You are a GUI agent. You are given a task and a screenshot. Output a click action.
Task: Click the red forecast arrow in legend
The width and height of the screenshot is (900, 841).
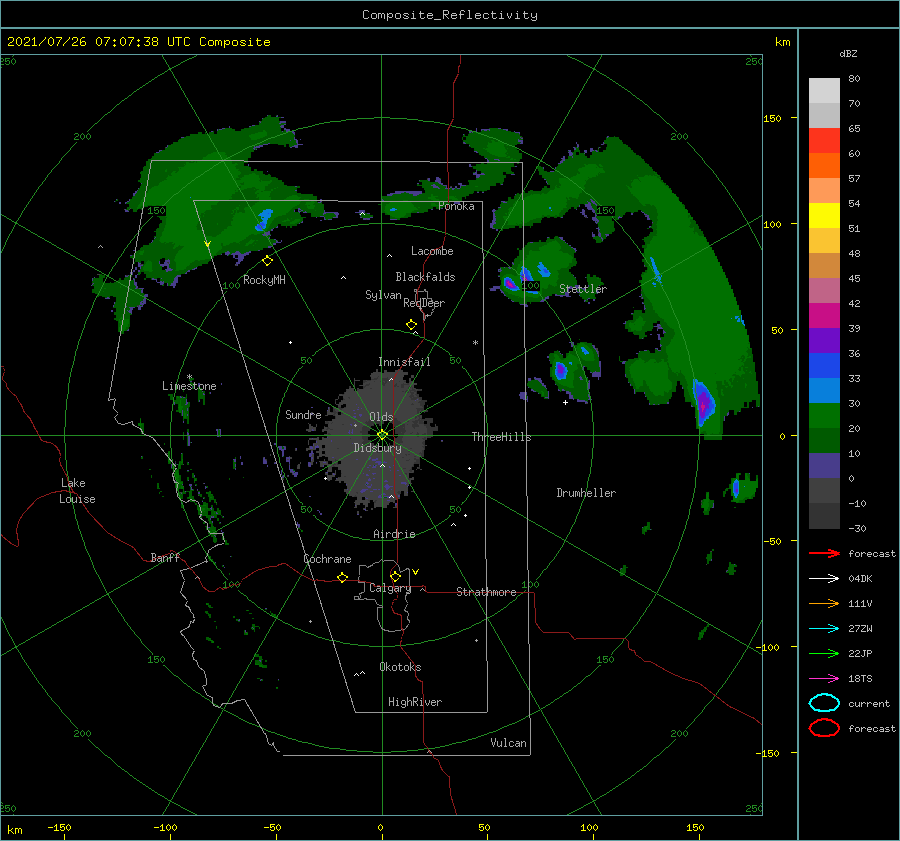(x=824, y=553)
